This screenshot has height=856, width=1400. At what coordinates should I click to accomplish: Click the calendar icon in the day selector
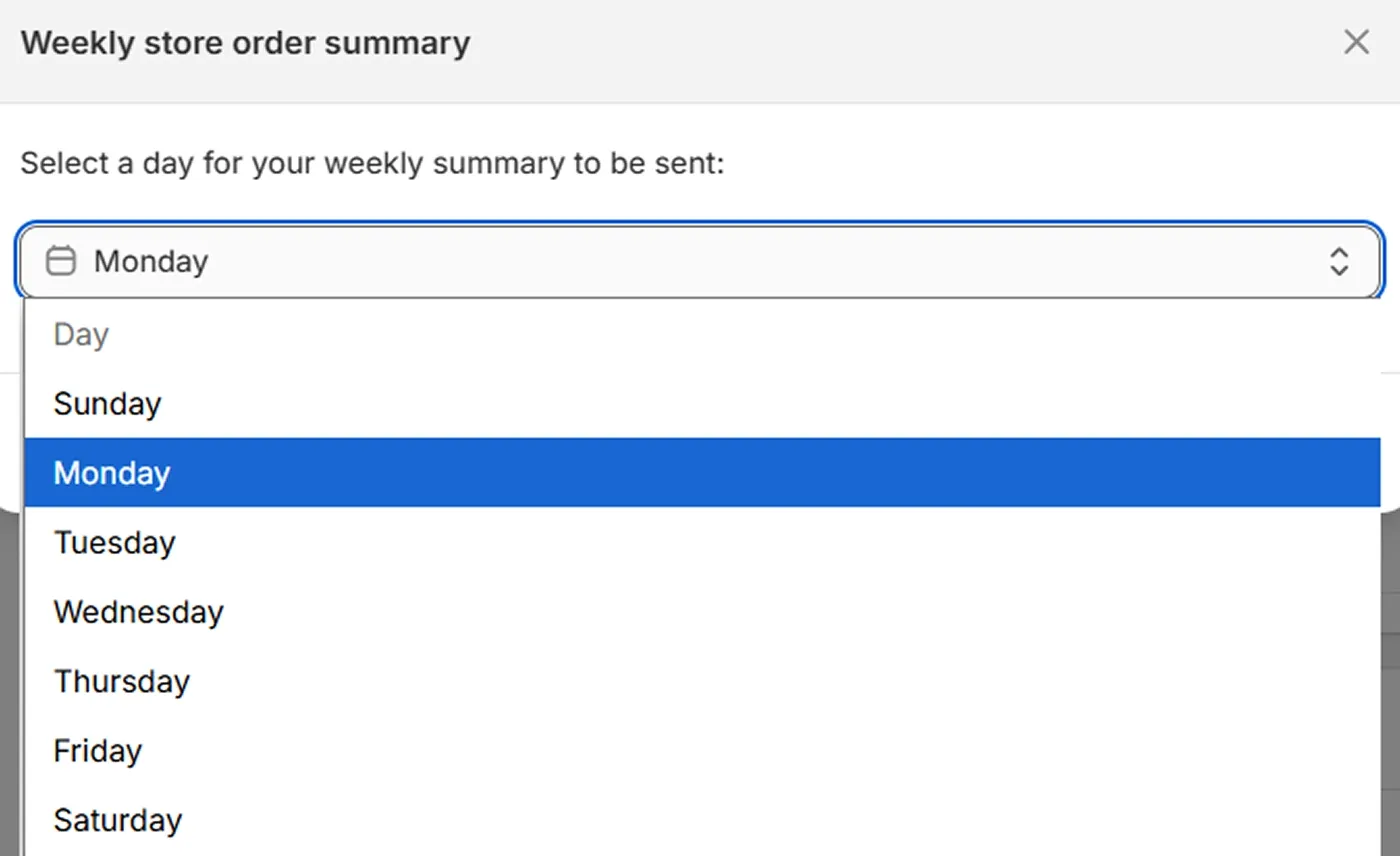61,261
